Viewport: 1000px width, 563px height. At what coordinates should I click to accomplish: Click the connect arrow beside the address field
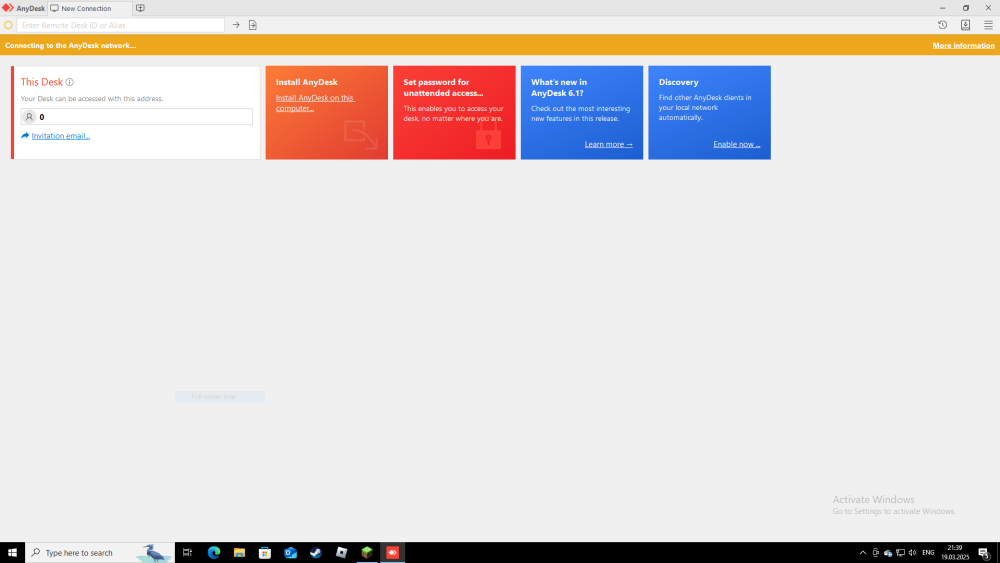coord(236,25)
